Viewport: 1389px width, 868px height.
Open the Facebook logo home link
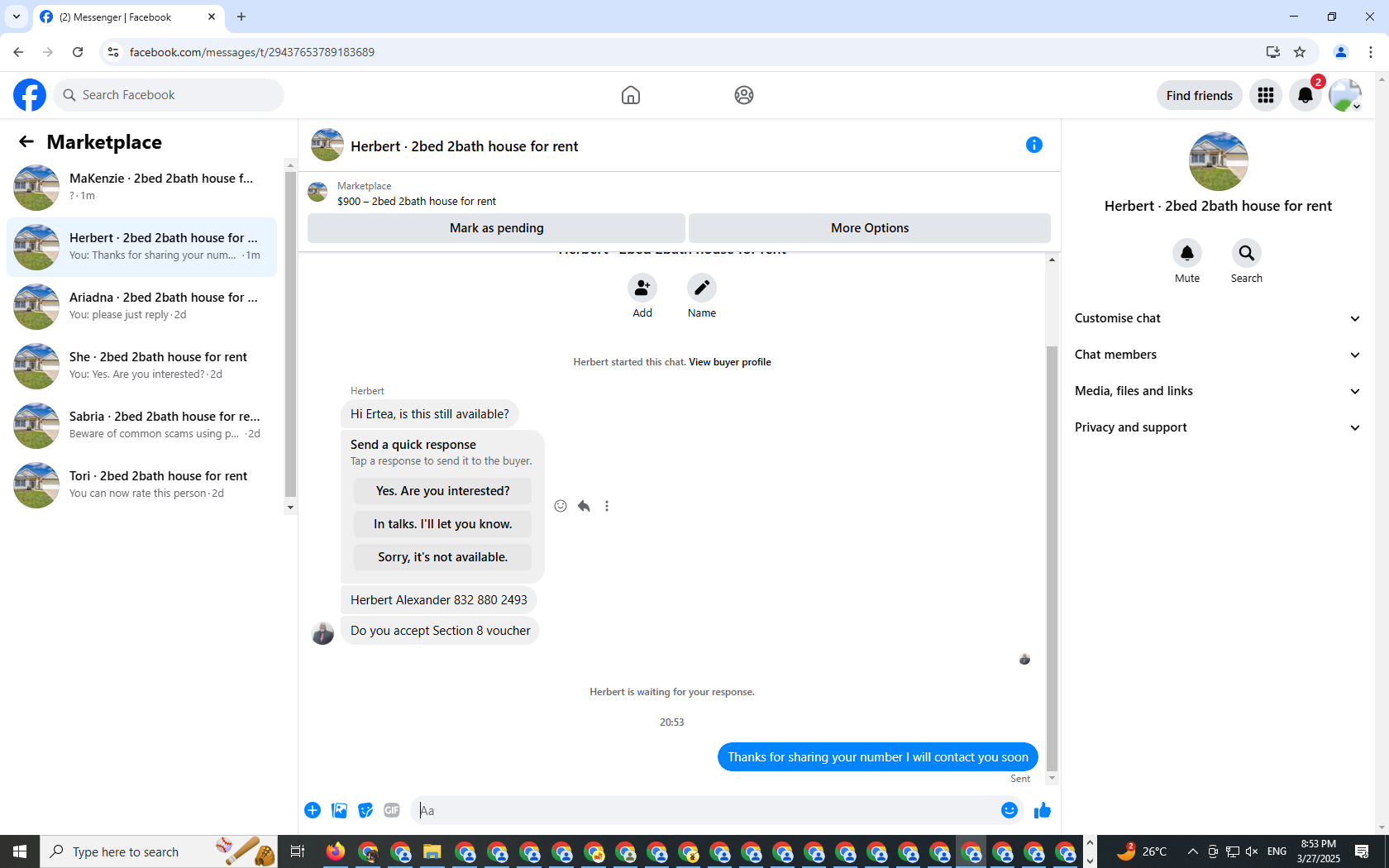click(30, 95)
